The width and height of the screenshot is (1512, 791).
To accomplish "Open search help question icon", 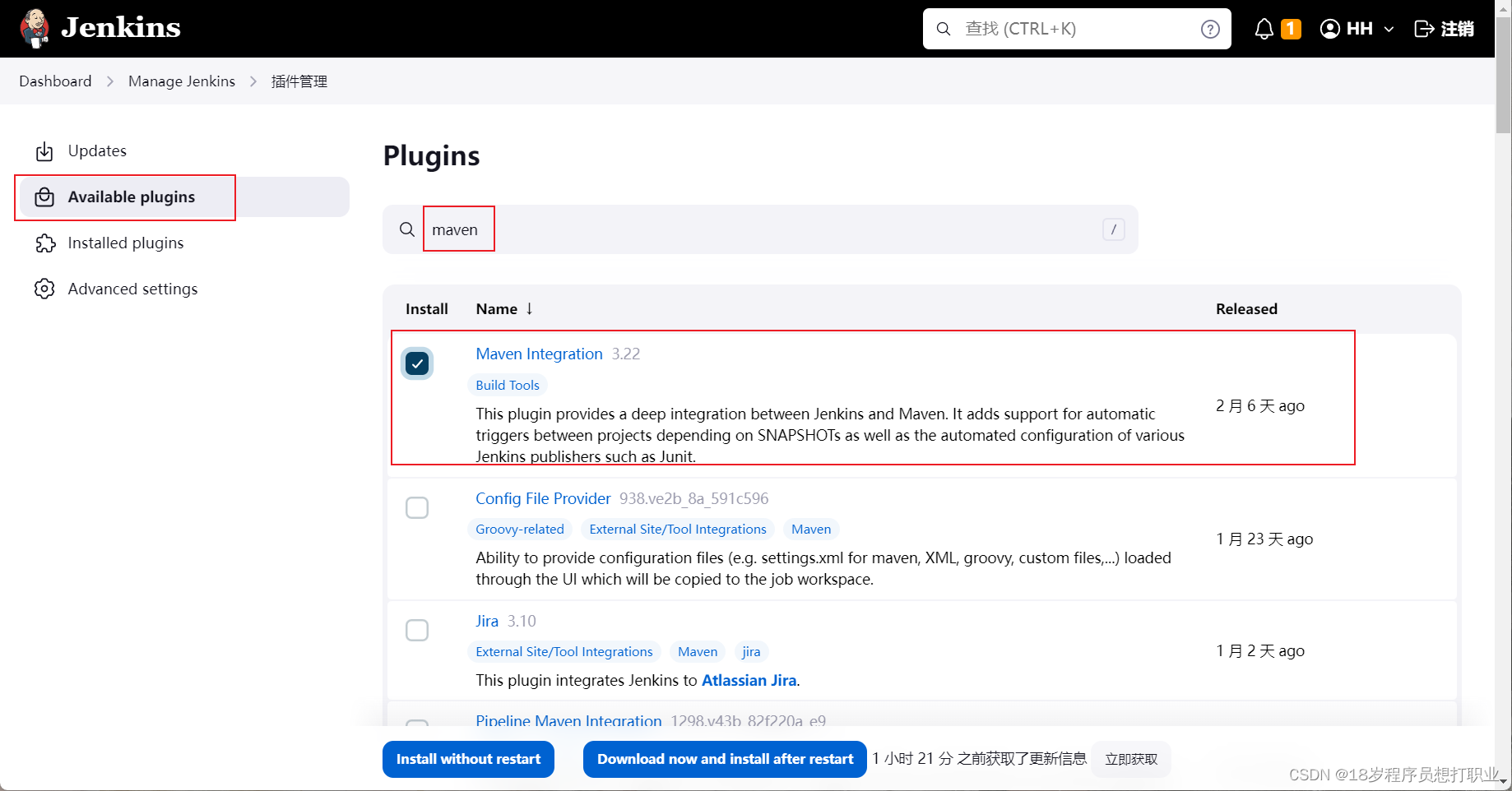I will [1210, 29].
